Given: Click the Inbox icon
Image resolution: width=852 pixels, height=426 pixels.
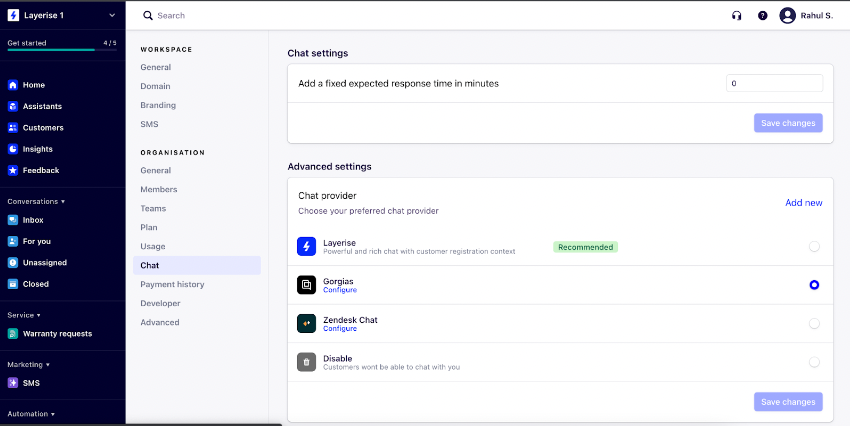Looking at the screenshot, I should 13,220.
